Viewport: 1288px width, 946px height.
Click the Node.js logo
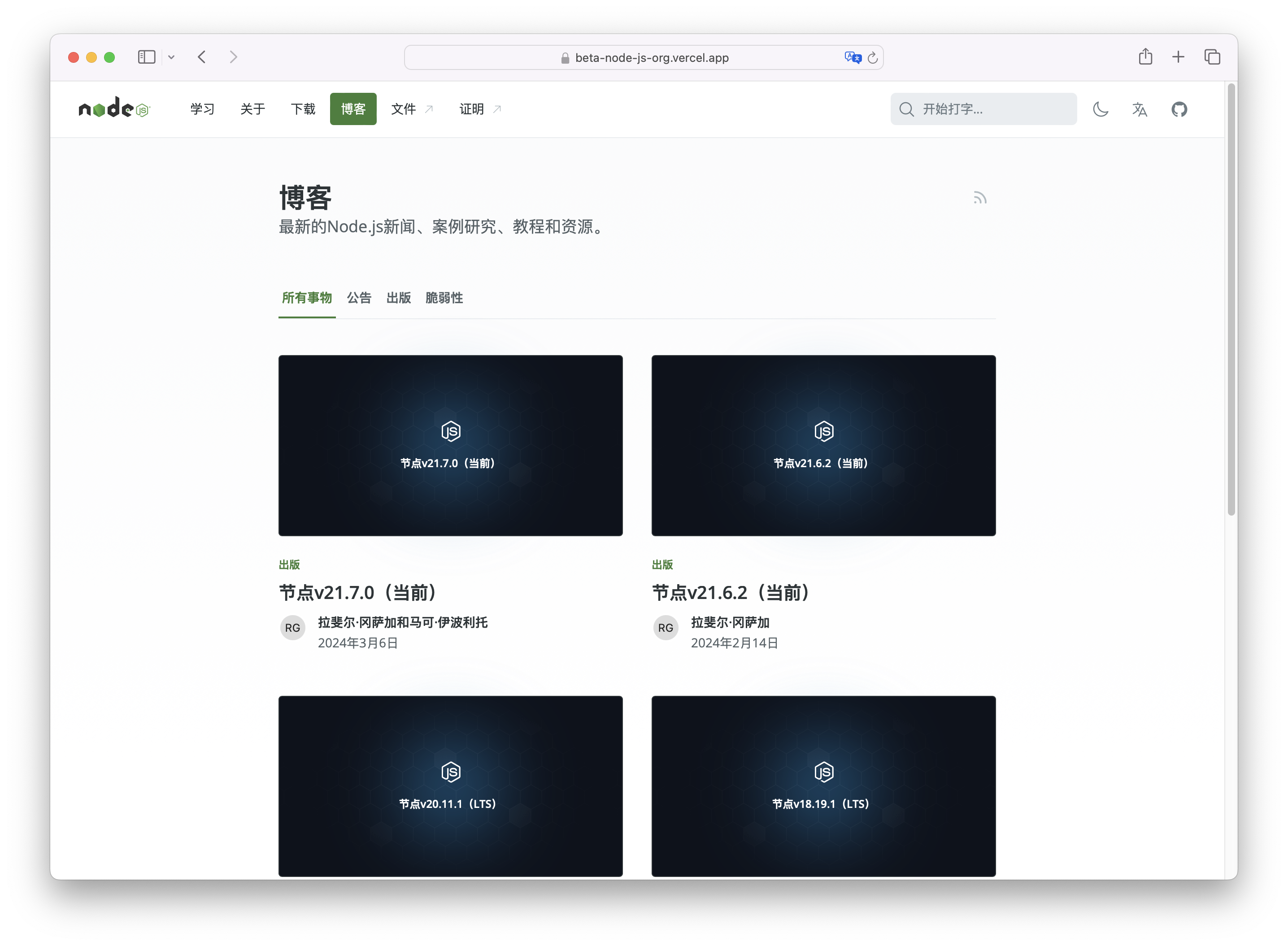pos(114,108)
